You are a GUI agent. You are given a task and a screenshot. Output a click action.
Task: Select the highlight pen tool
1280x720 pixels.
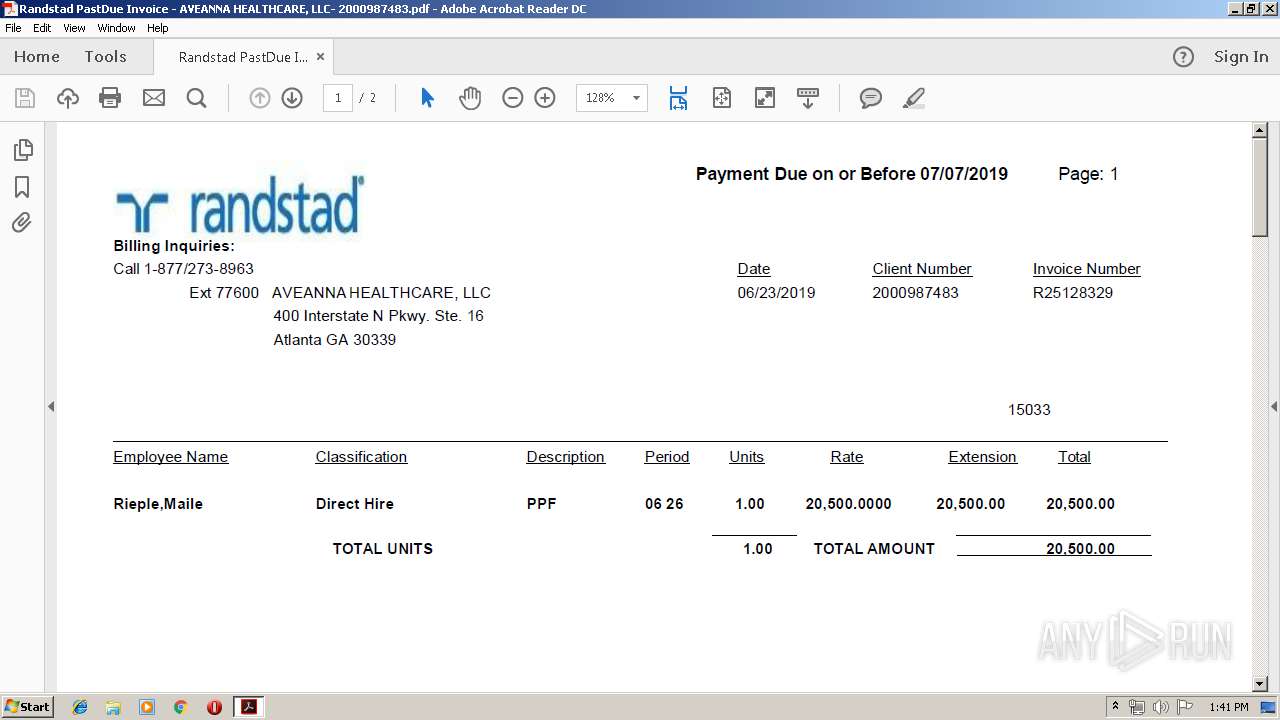(913, 98)
